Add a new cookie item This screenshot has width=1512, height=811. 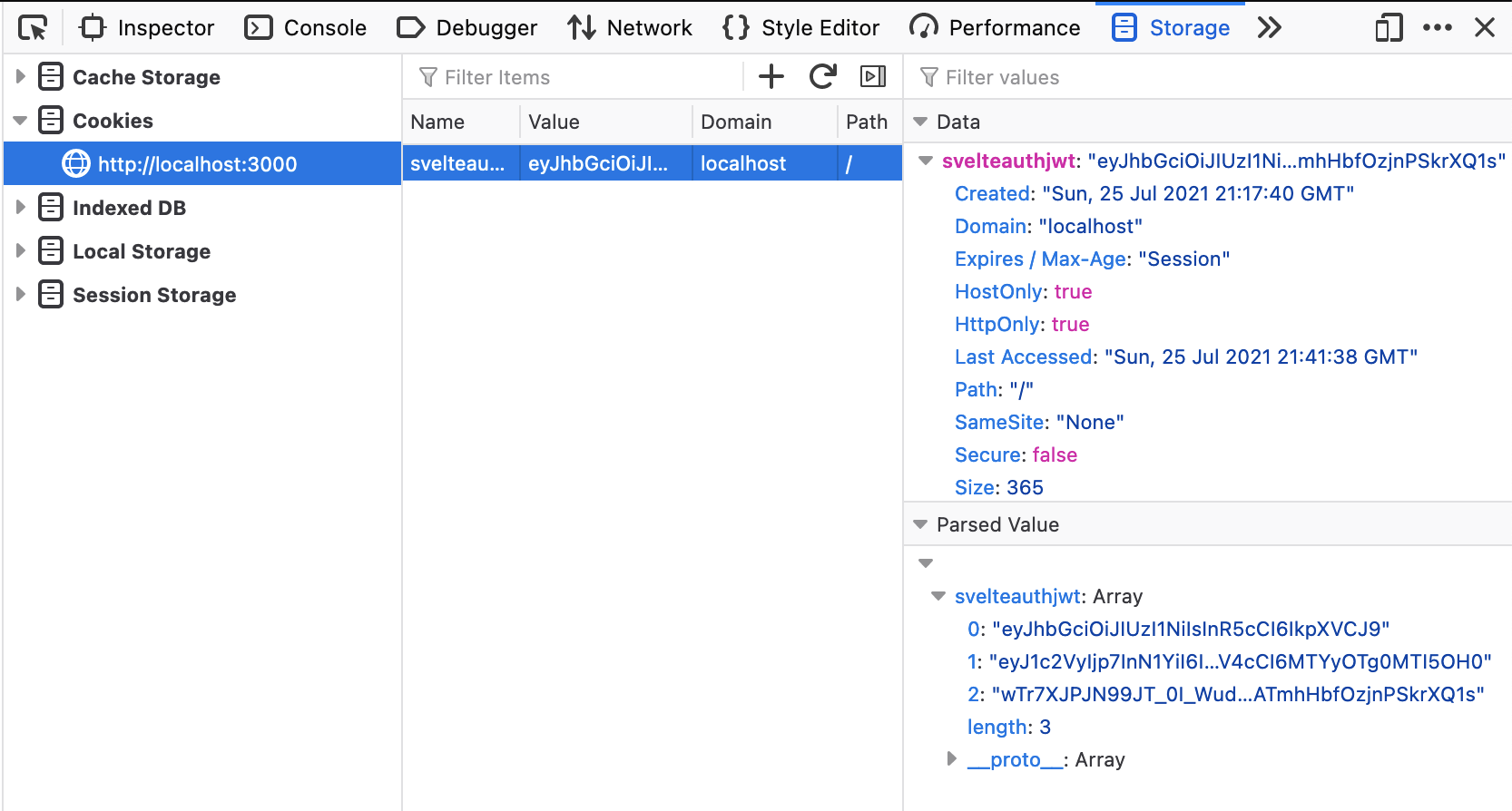pyautogui.click(x=771, y=76)
